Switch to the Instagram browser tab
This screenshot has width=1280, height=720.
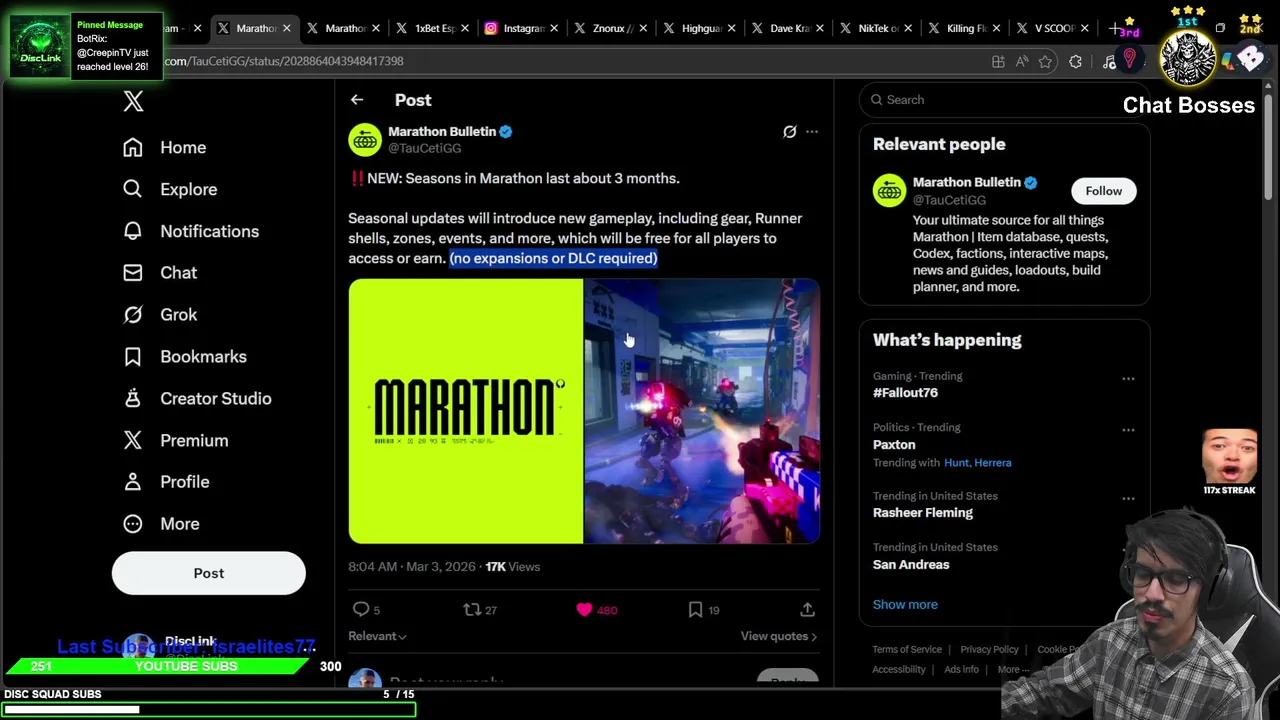pyautogui.click(x=522, y=28)
